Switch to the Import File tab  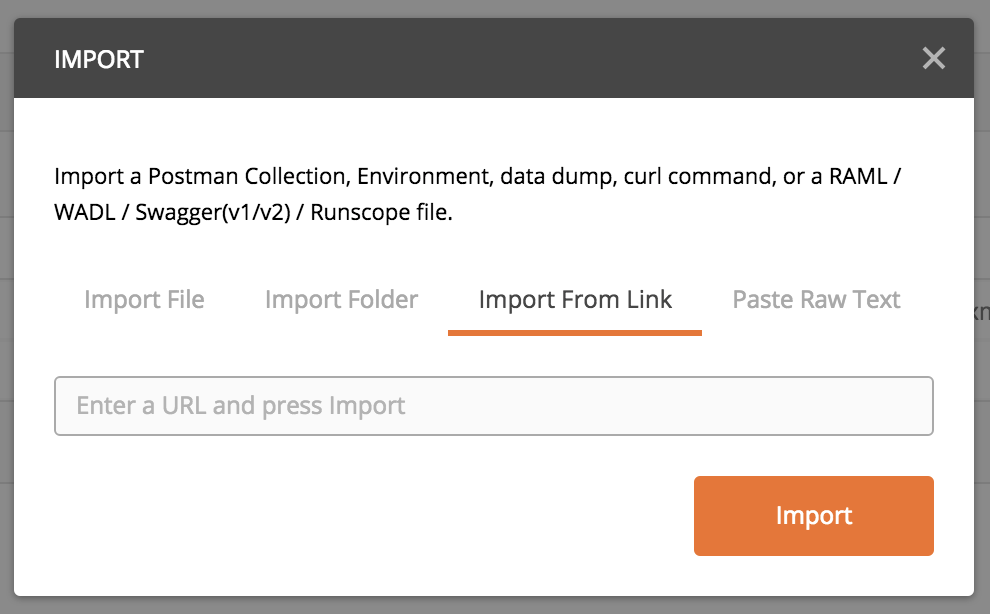pos(144,300)
